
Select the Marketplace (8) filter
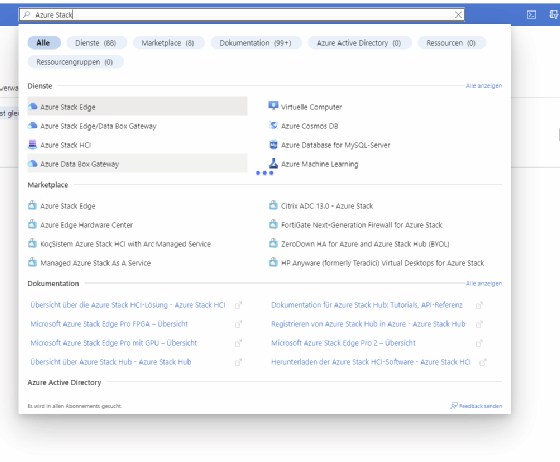click(x=168, y=43)
